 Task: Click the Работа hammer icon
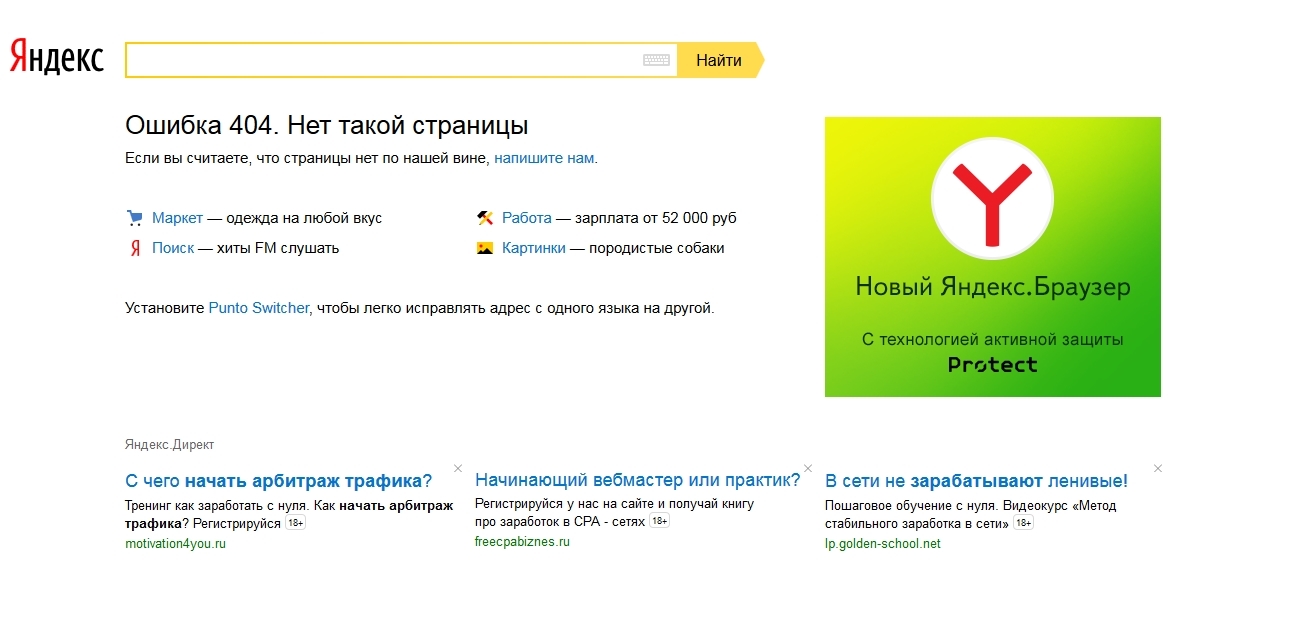click(x=485, y=218)
